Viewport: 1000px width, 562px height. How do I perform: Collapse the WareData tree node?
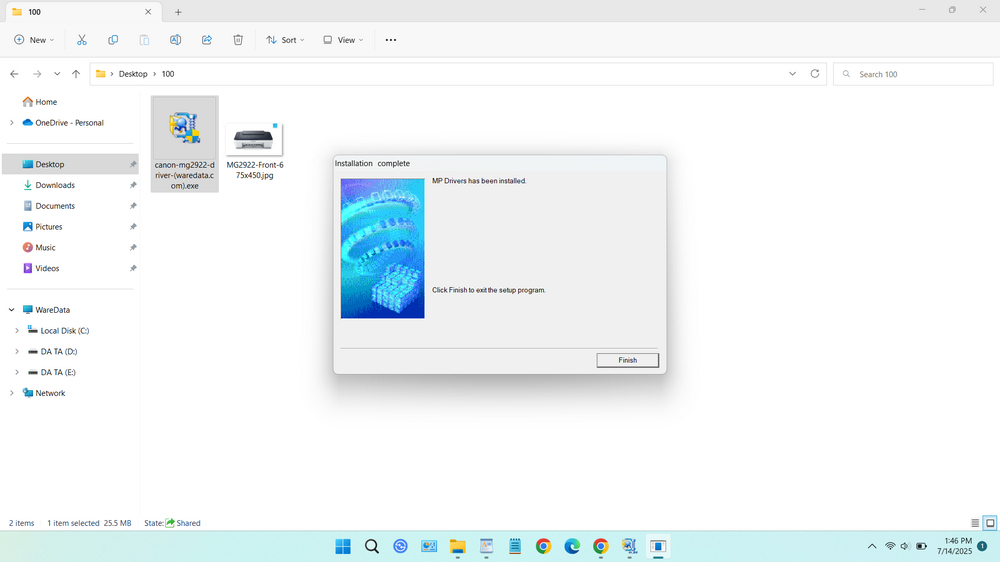coord(11,310)
